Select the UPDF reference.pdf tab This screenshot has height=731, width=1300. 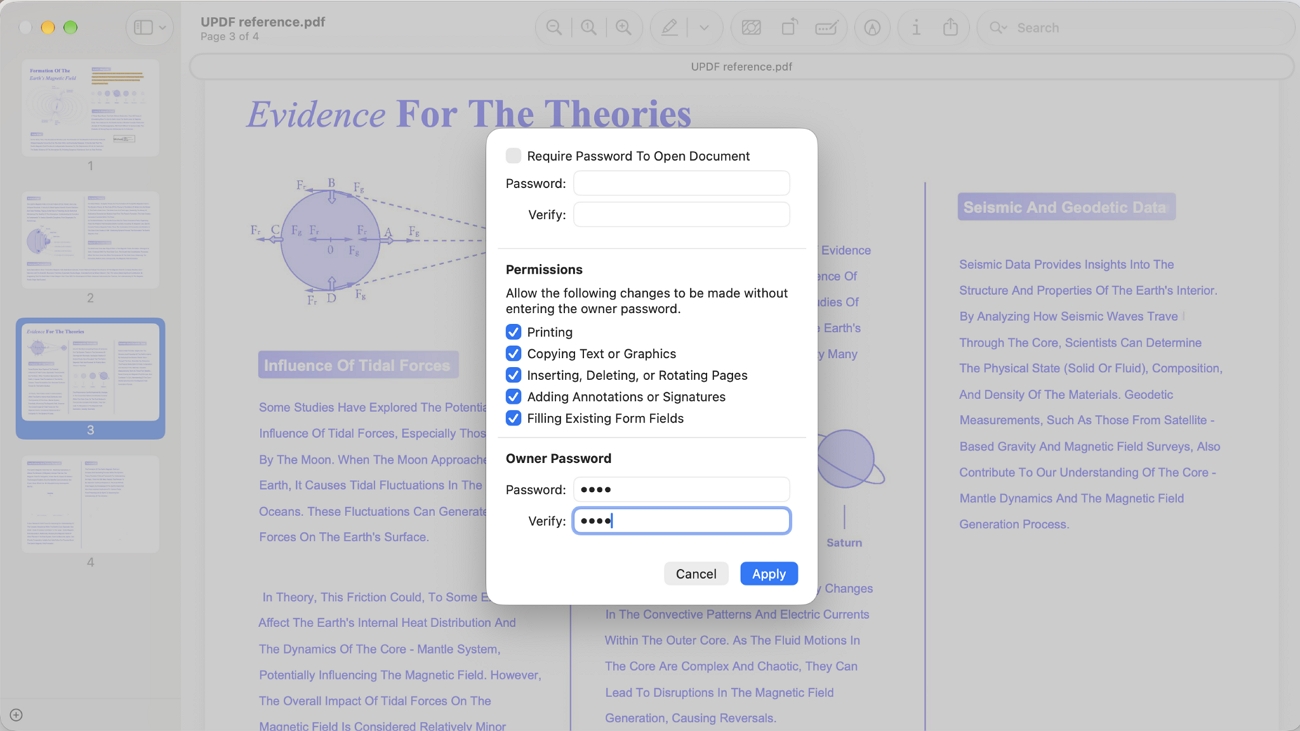(741, 67)
